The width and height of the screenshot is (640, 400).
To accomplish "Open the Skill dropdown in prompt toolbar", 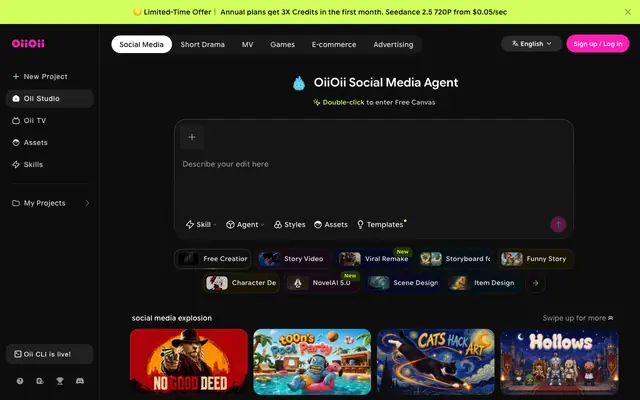I will (x=201, y=224).
